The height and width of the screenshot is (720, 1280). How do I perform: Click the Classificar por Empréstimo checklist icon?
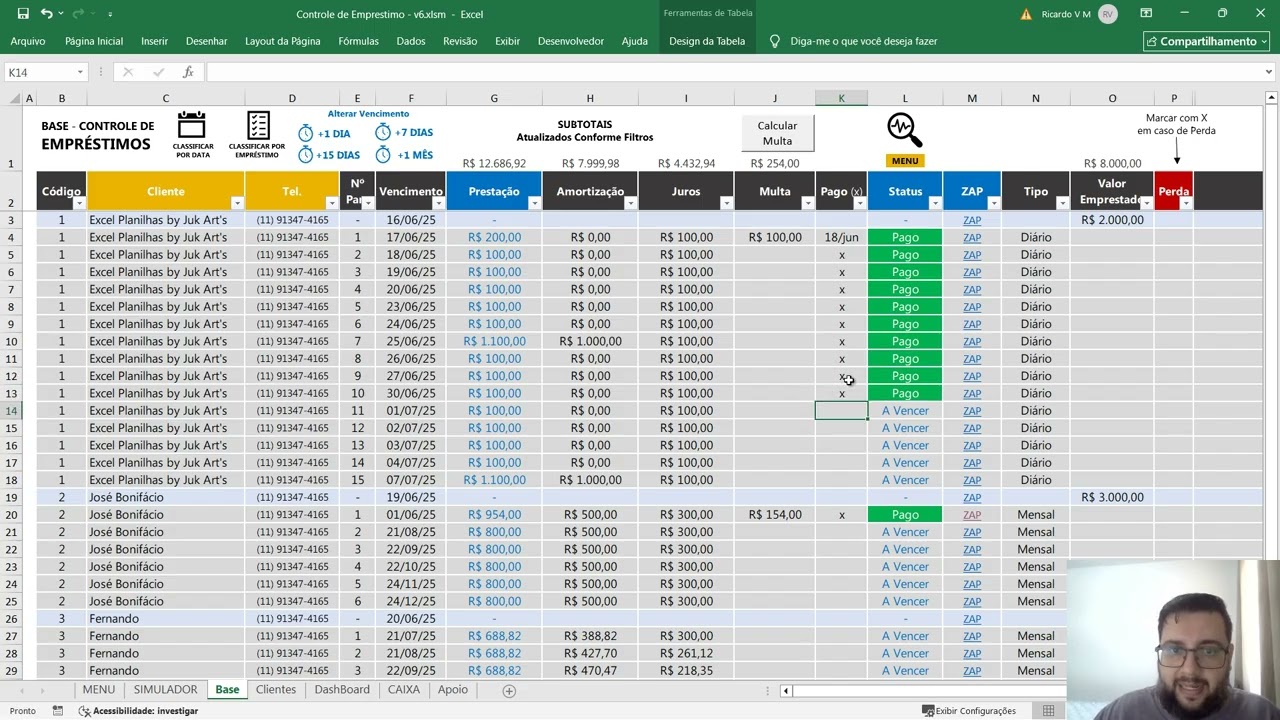pyautogui.click(x=258, y=126)
